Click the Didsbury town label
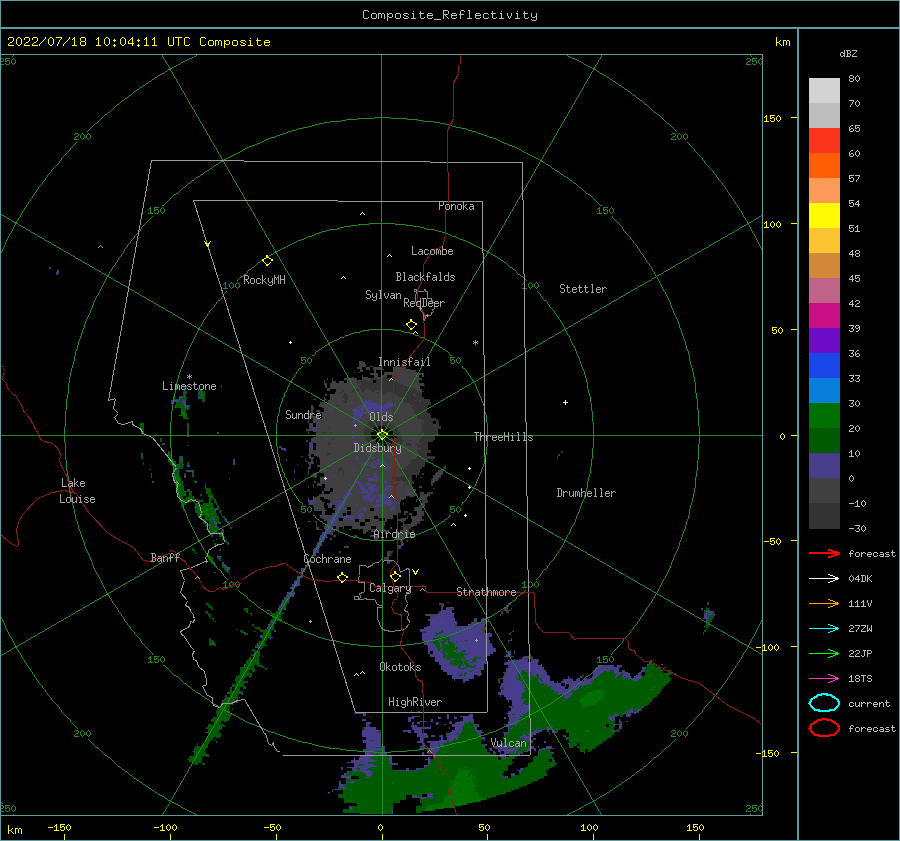The width and height of the screenshot is (900, 841). [377, 448]
